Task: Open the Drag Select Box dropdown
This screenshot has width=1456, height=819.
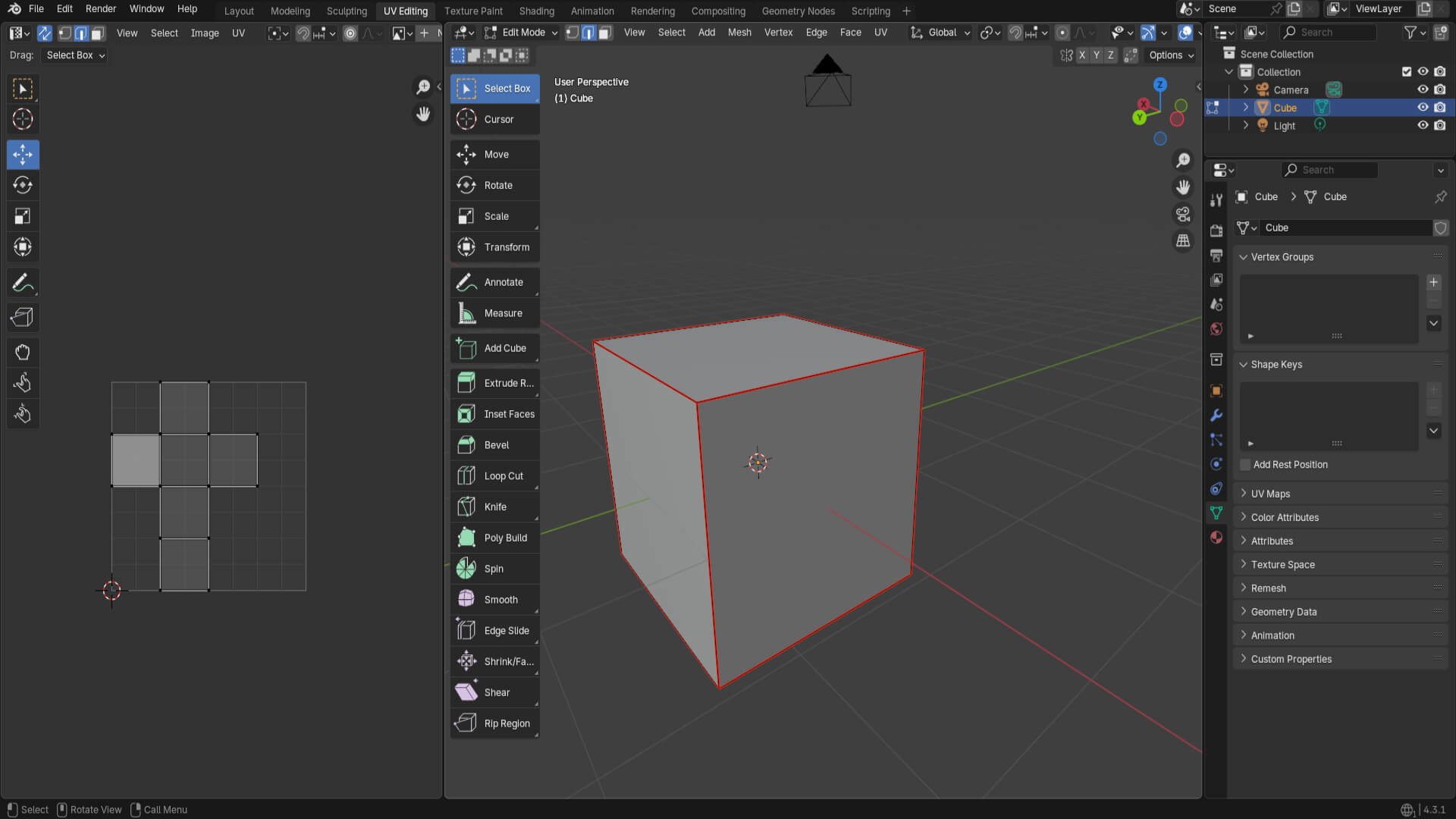Action: [x=74, y=55]
